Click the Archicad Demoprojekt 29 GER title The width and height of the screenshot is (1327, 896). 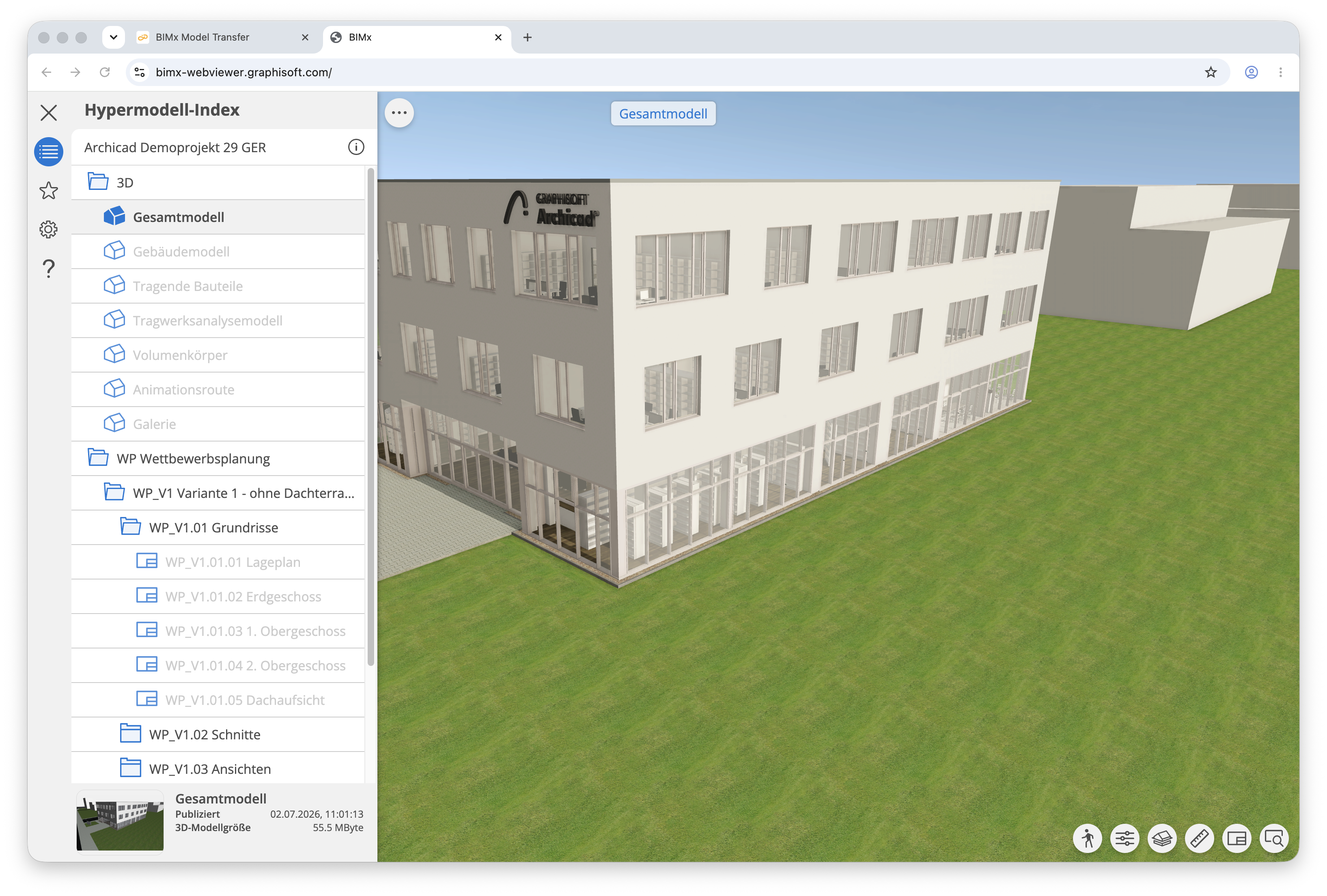coord(175,147)
